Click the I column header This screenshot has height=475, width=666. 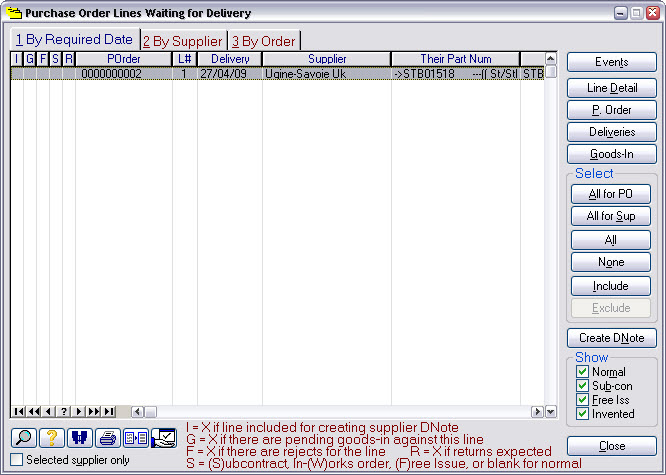[x=17, y=59]
